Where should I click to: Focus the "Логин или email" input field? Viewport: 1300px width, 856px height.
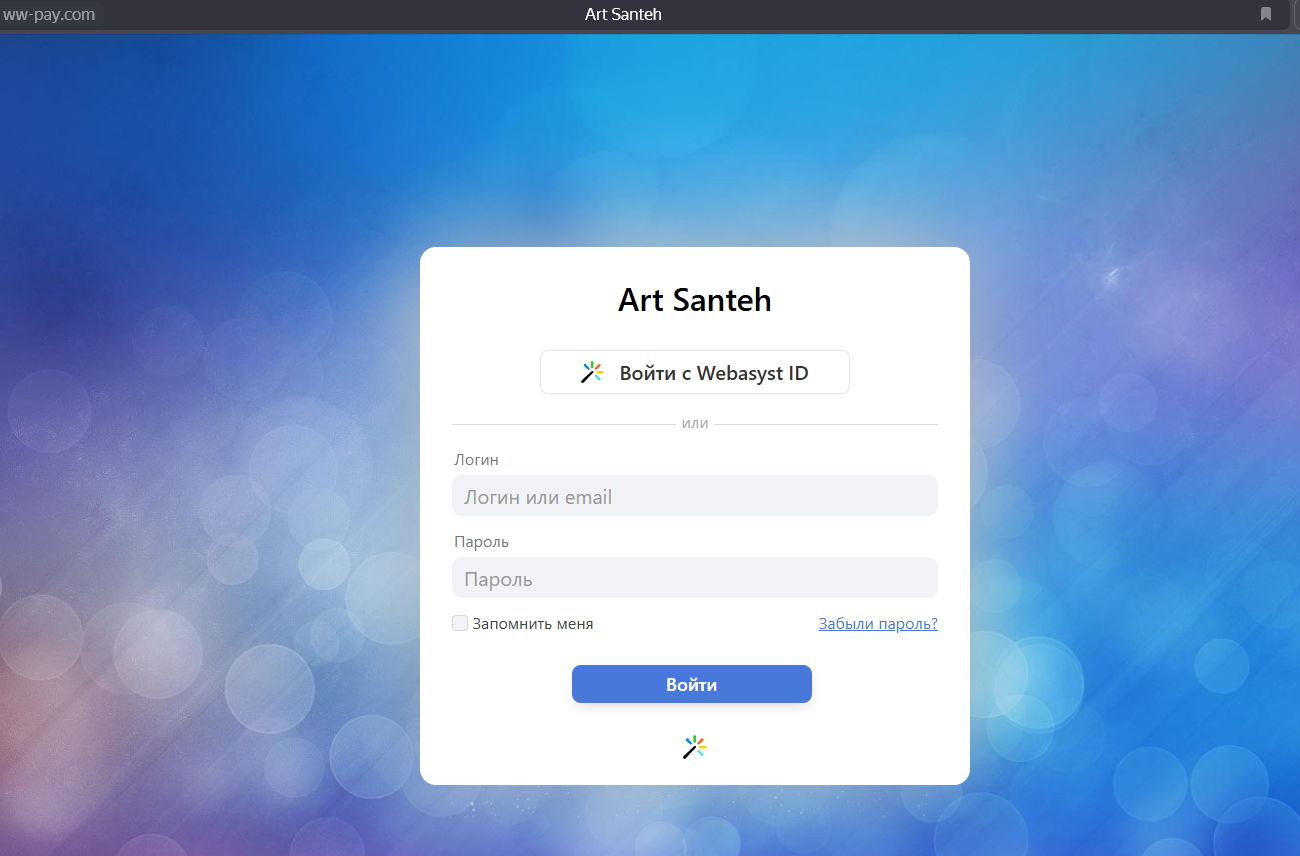tap(695, 496)
